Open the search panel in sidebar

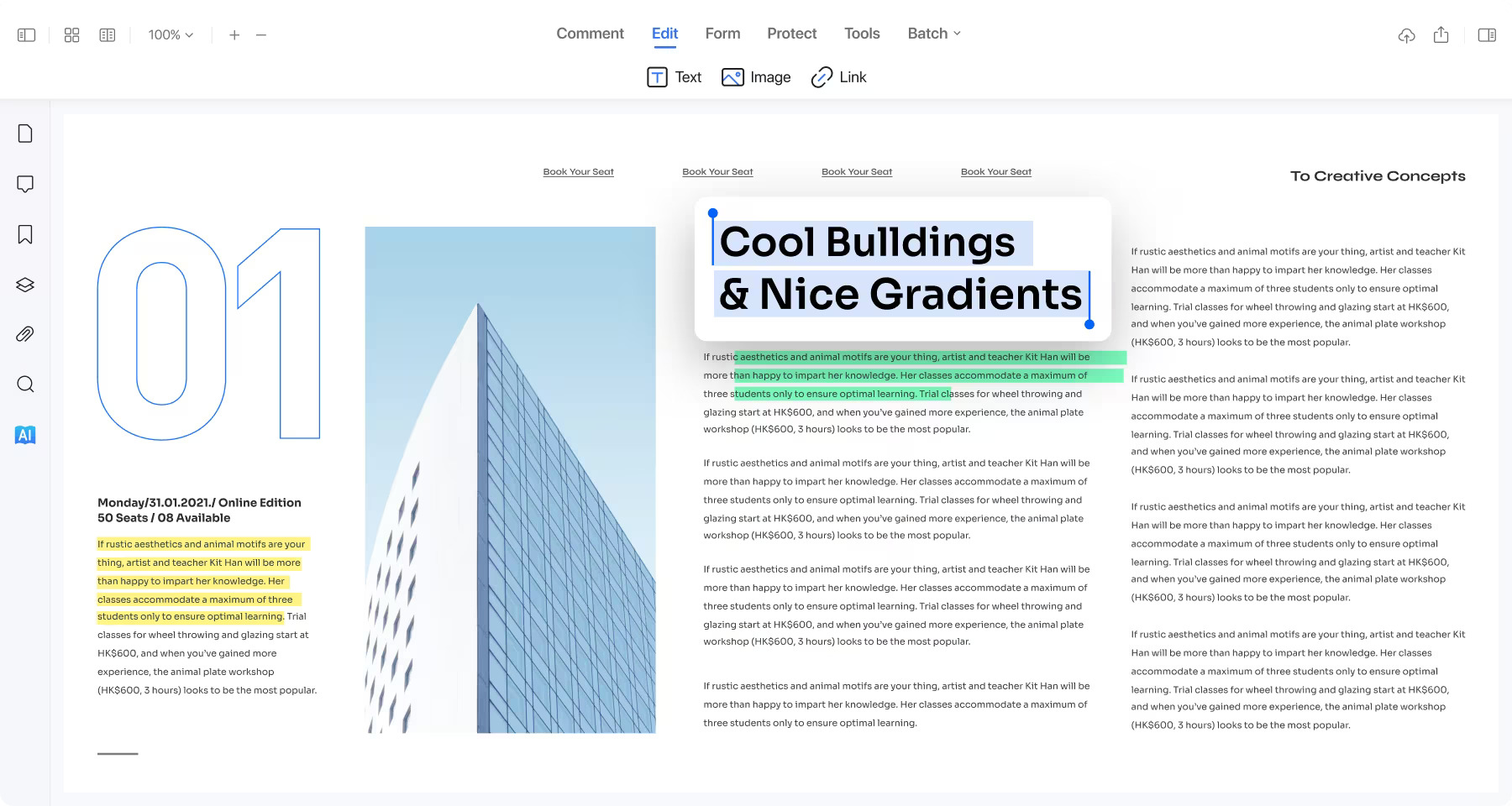(x=25, y=385)
